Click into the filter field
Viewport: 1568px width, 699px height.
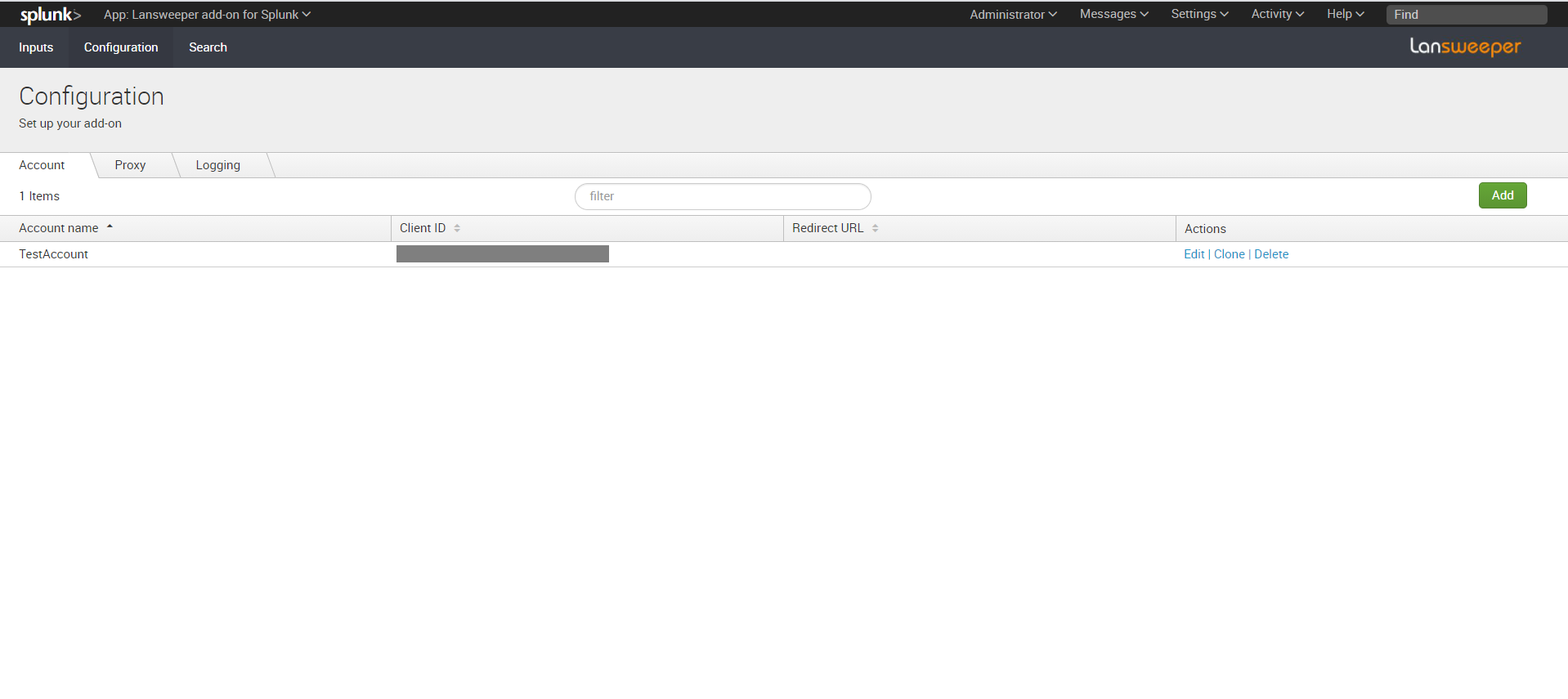coord(723,196)
